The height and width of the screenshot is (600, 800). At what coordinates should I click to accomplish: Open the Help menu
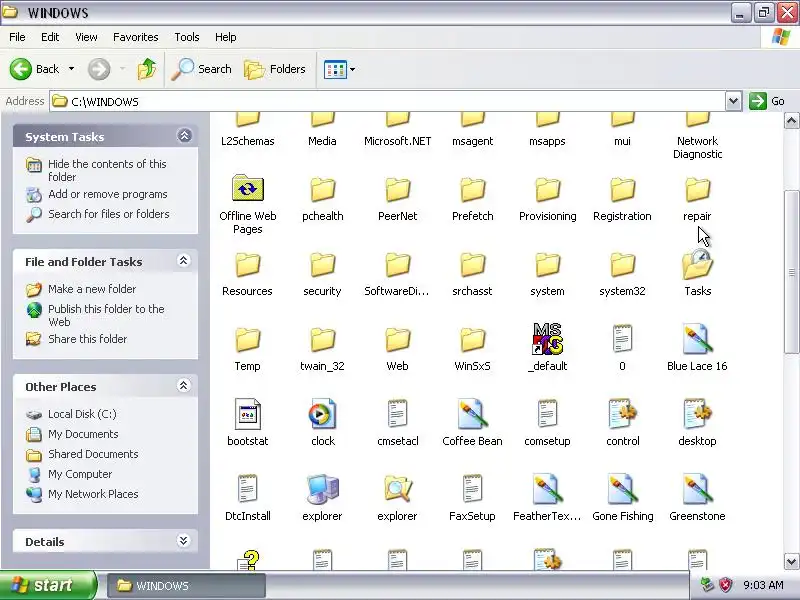226,37
